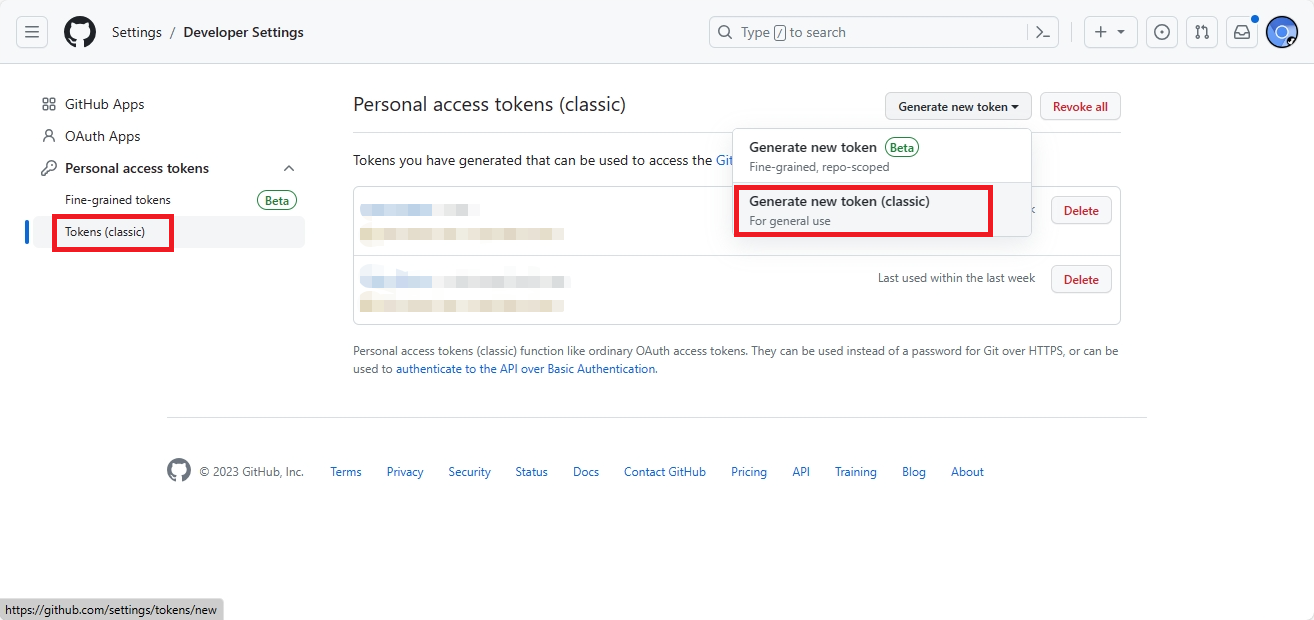1314x620 pixels.
Task: Collapse the Personal access tokens section
Action: pyautogui.click(x=289, y=168)
